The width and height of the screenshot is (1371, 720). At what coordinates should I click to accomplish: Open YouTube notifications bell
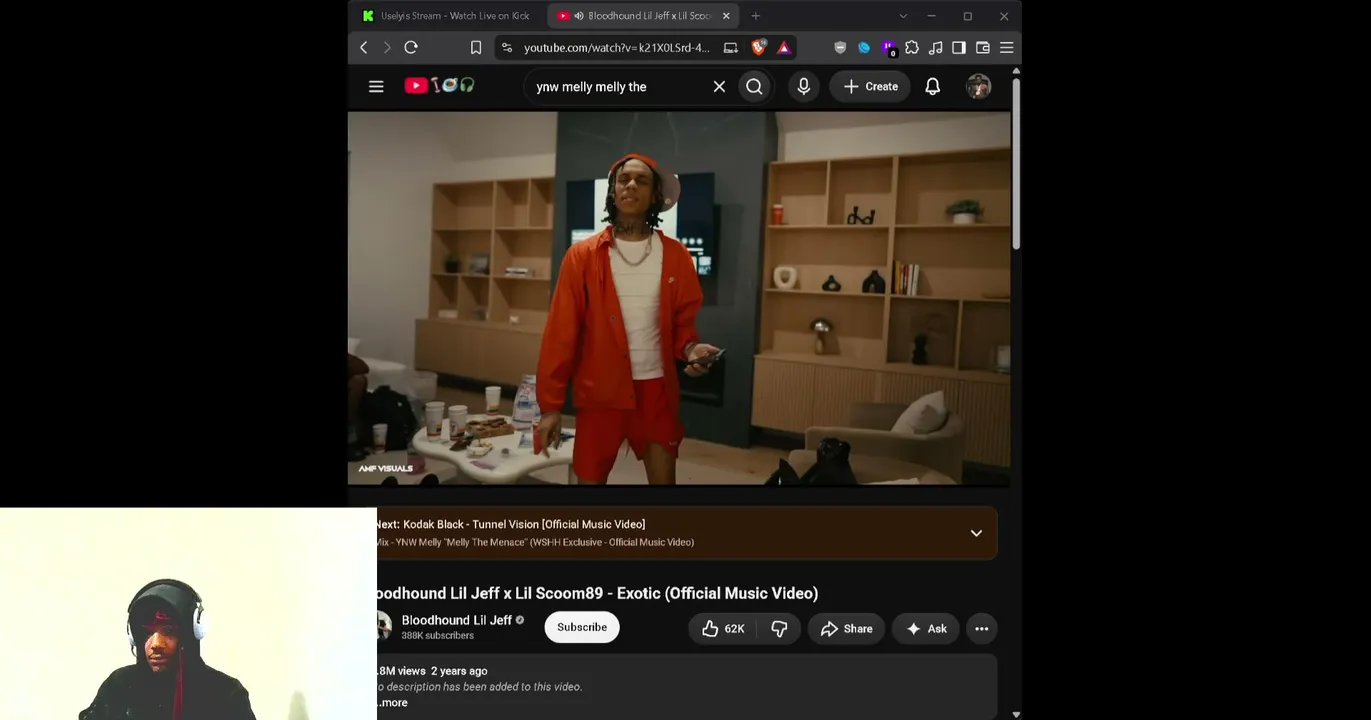[x=932, y=87]
